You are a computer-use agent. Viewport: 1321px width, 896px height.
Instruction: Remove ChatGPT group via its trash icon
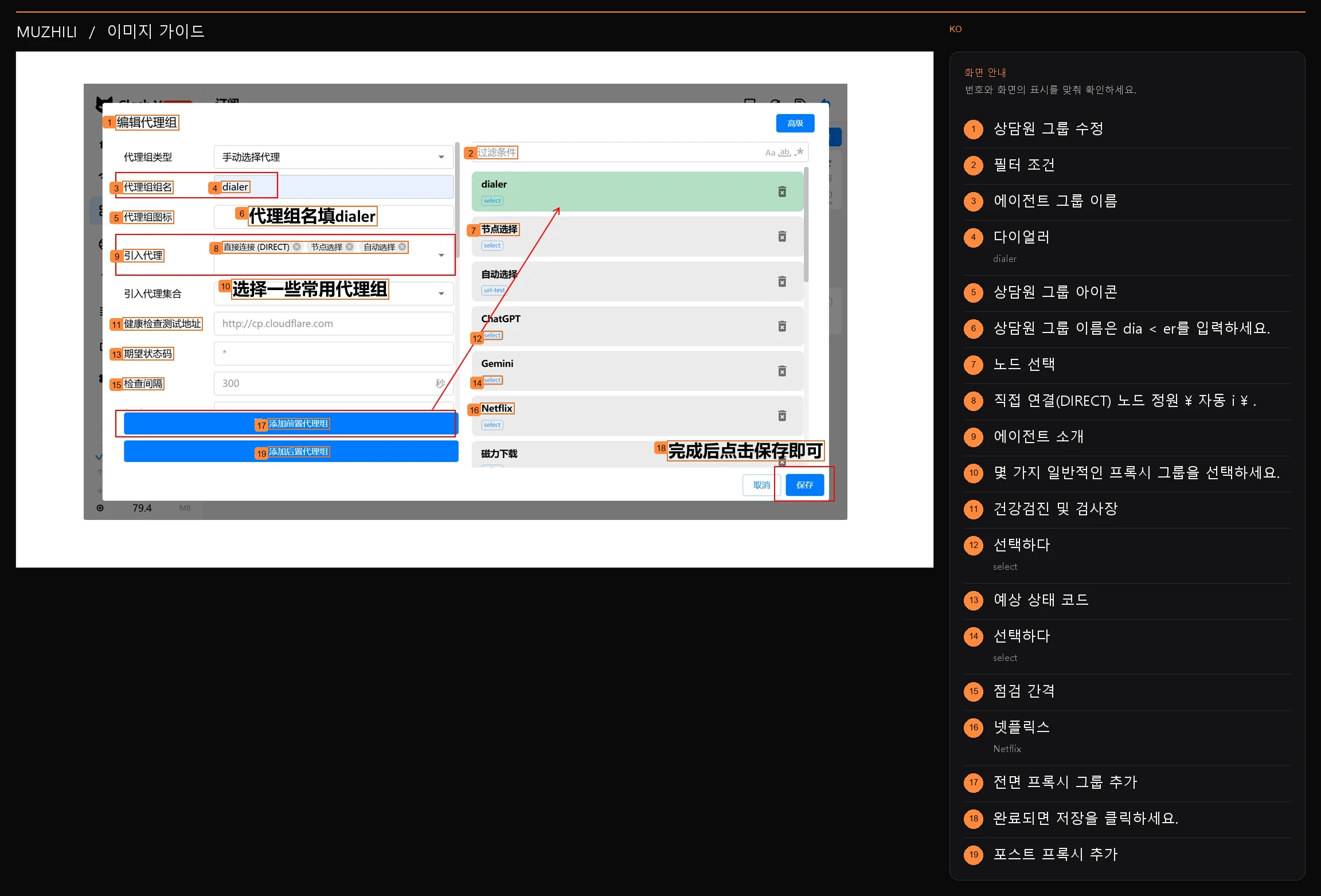pyautogui.click(x=782, y=326)
